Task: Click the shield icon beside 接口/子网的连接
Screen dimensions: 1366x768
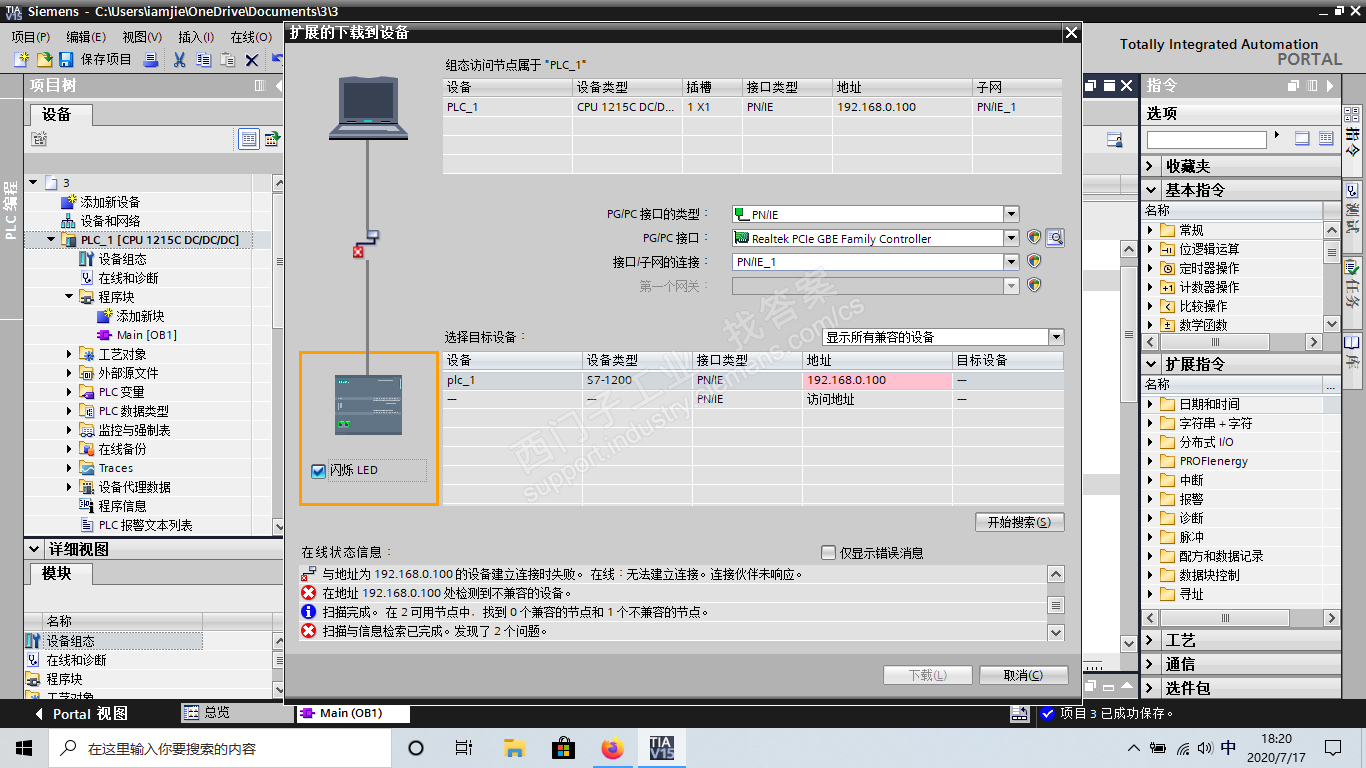Action: [x=1034, y=262]
